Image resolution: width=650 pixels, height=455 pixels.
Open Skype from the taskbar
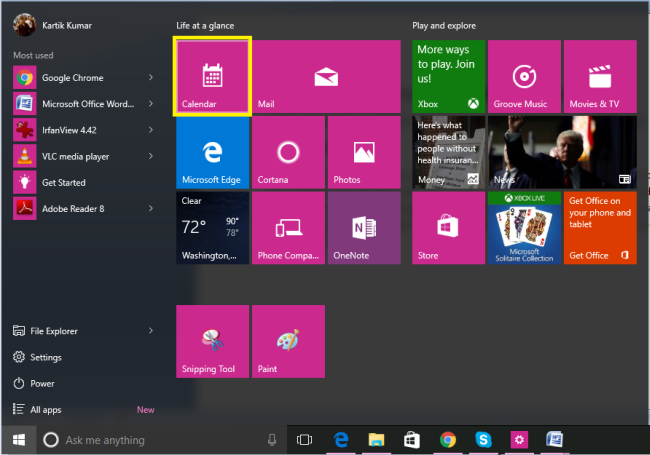point(483,440)
